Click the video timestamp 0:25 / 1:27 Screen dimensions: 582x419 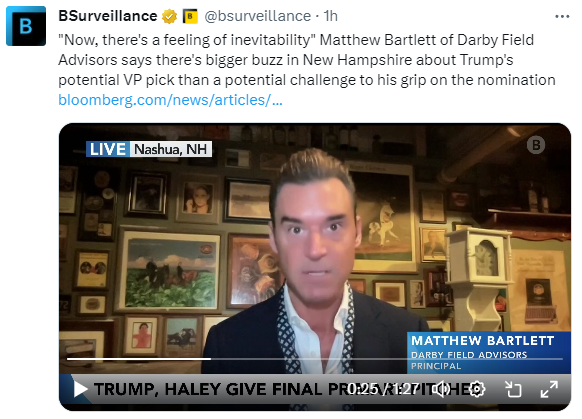(384, 389)
